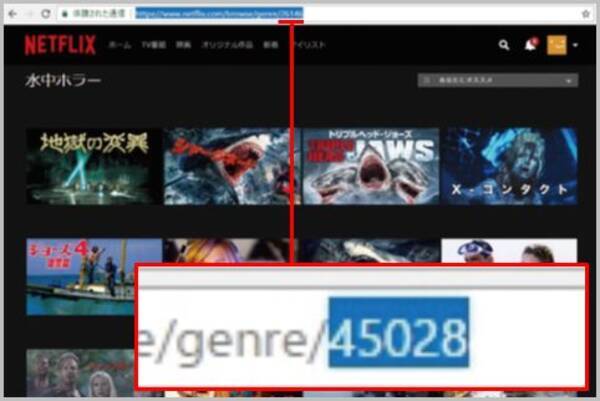This screenshot has height=401, width=600.
Task: Click the 水中ホラー genre title
Action: click(x=63, y=80)
